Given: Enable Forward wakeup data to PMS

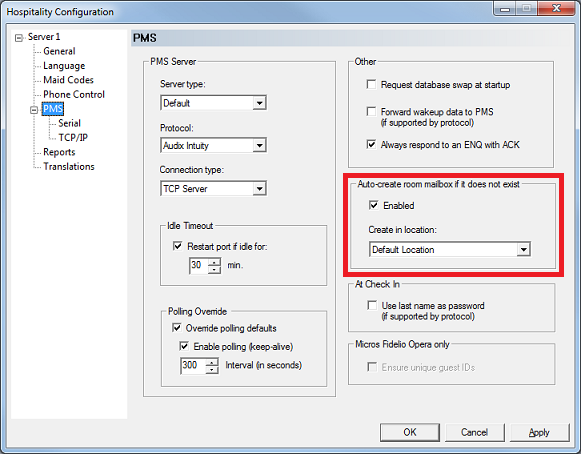Looking at the screenshot, I should 371,111.
